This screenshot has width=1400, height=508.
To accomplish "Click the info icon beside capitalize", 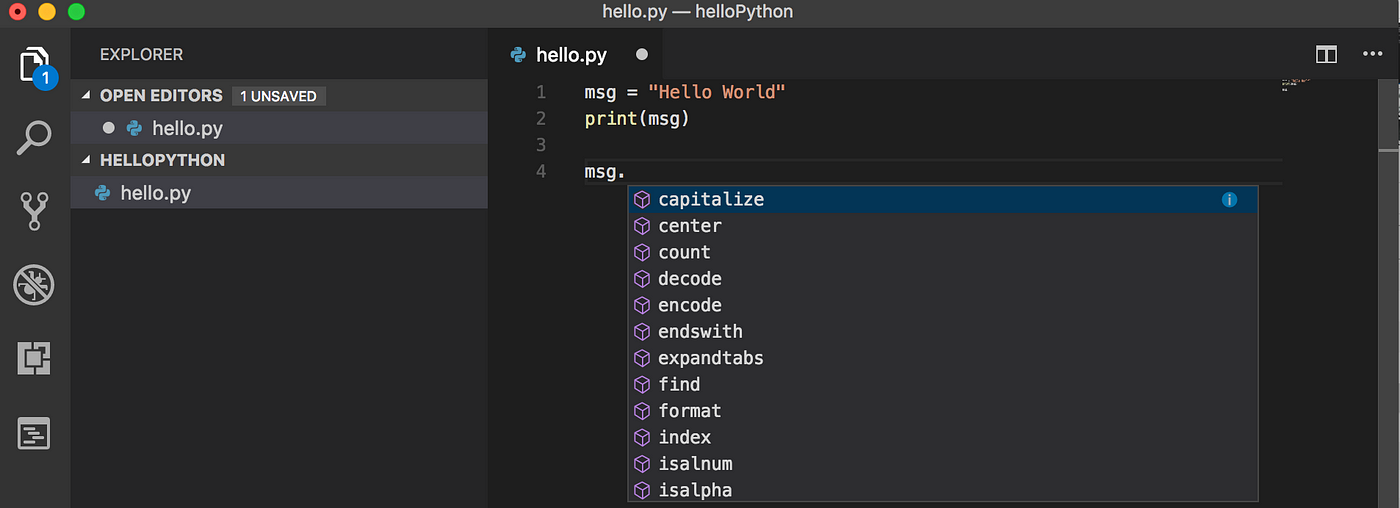I will [x=1230, y=200].
